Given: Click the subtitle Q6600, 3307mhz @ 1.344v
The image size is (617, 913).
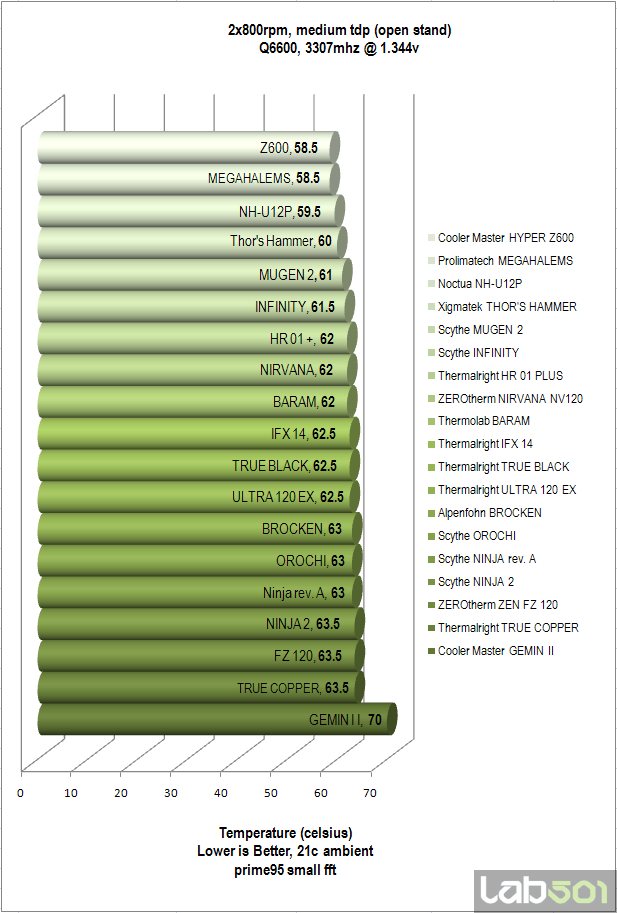Looking at the screenshot, I should pyautogui.click(x=339, y=48).
